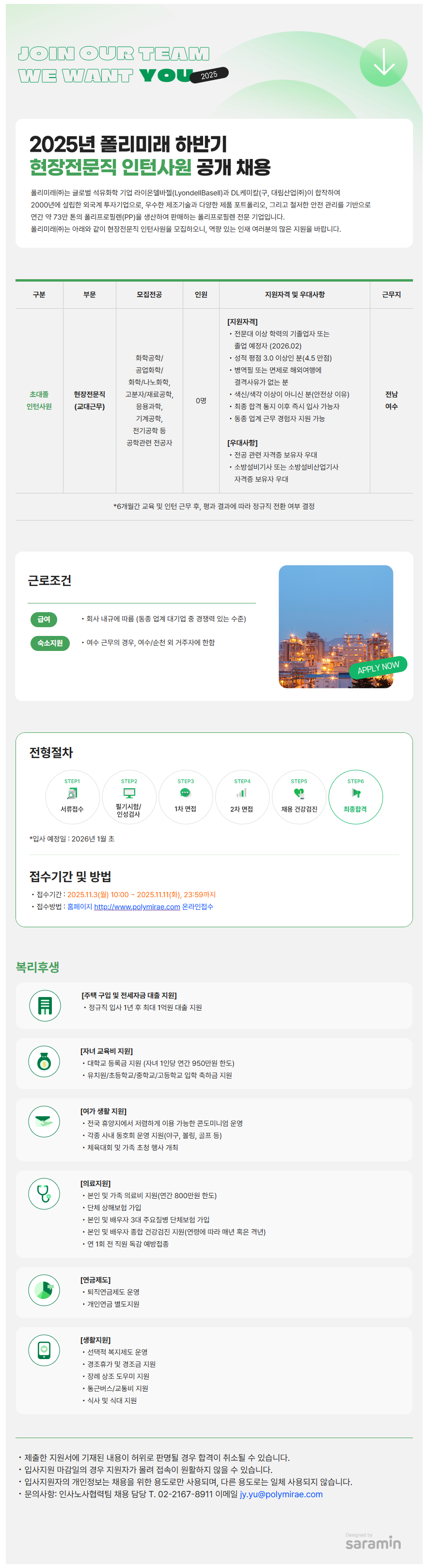Viewport: 428px width, 1568px height.
Task: Click the STEP3 interview speech bubble icon
Action: [x=185, y=792]
